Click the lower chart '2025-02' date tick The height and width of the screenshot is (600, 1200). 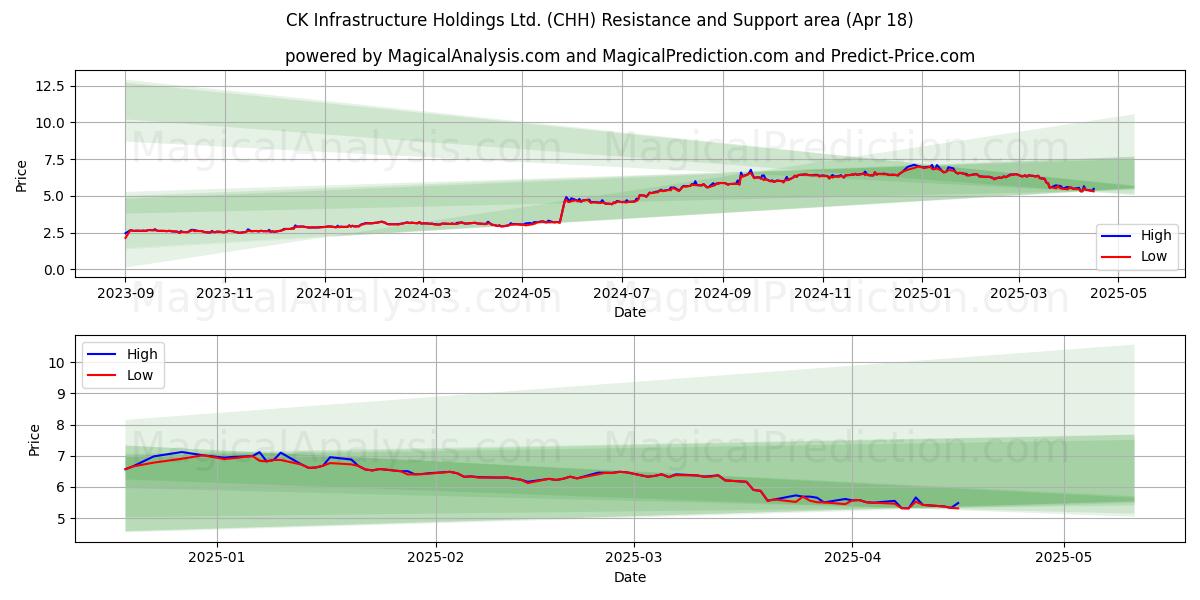(437, 558)
